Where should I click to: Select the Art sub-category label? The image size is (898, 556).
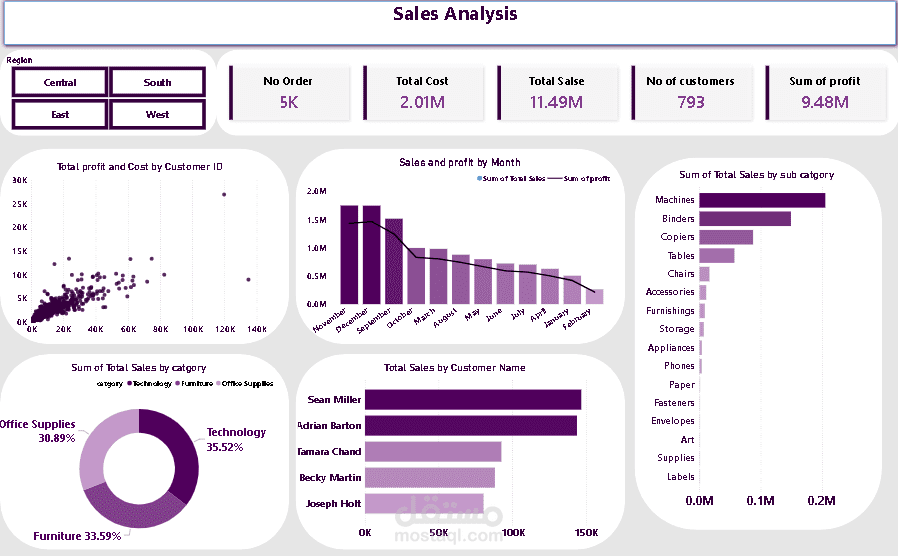pos(687,440)
